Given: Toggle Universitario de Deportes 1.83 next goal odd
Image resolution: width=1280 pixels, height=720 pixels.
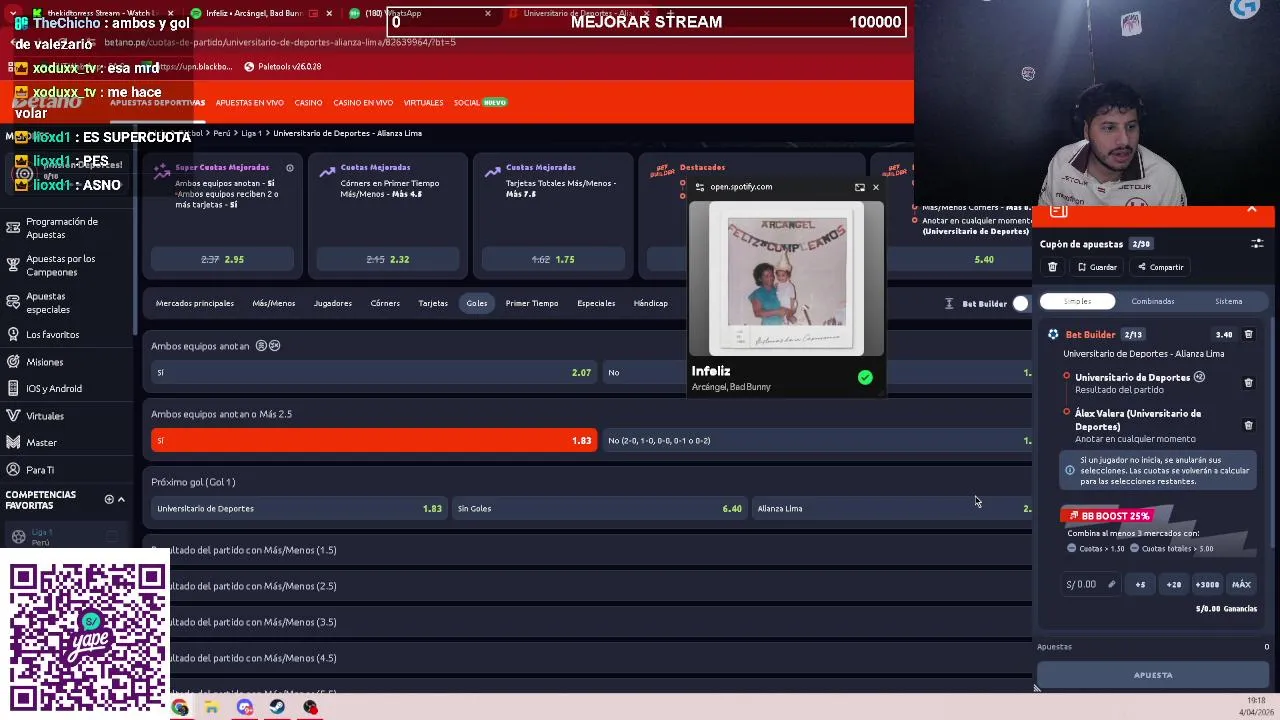Looking at the screenshot, I should pos(299,508).
